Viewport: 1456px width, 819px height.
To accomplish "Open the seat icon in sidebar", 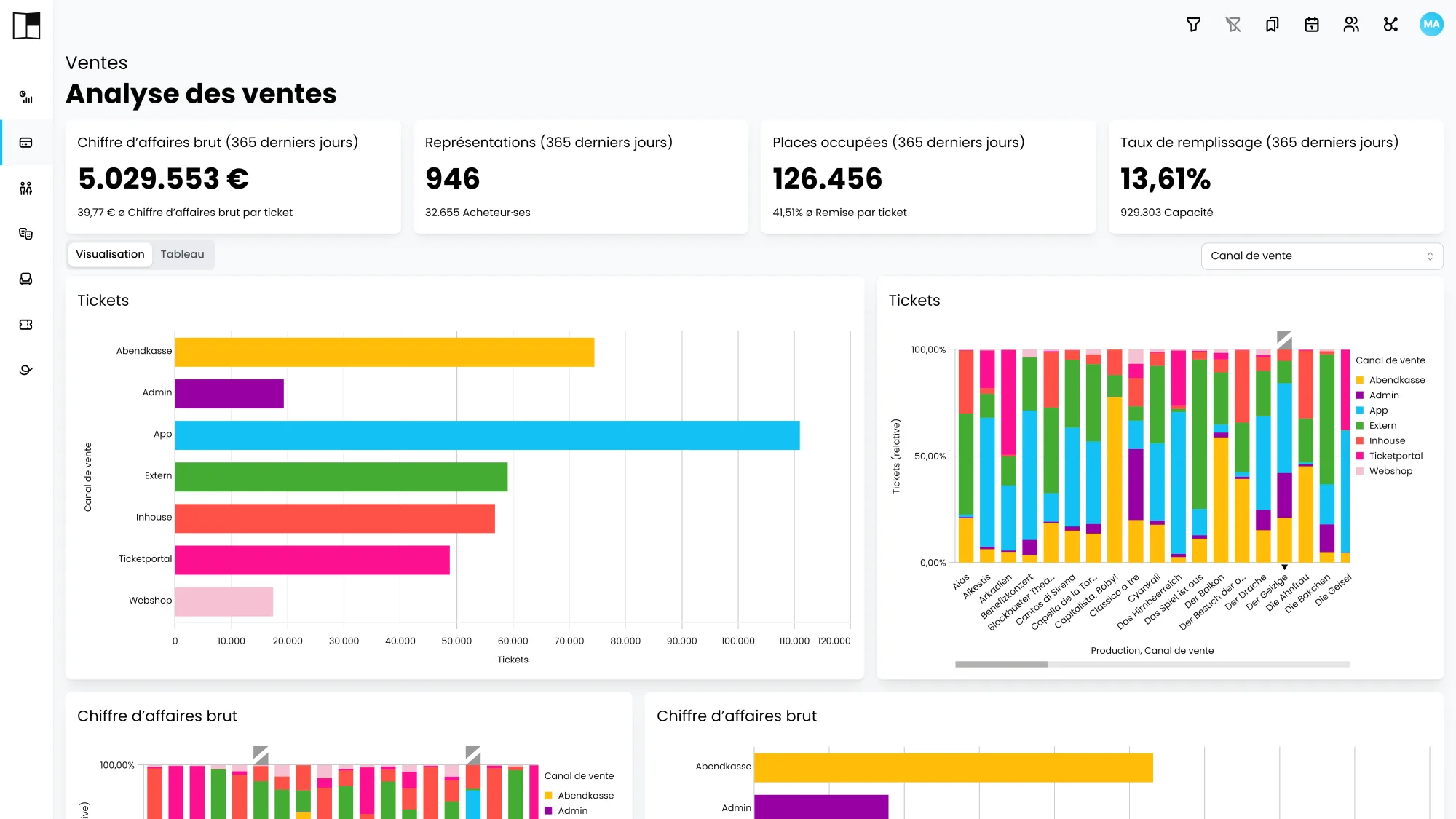I will tap(26, 279).
